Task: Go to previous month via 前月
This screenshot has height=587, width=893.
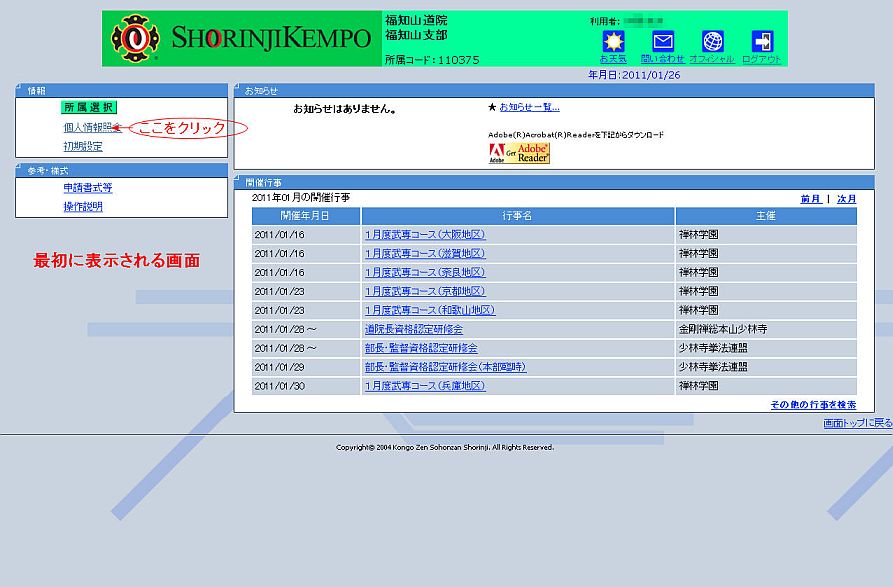Action: click(811, 199)
